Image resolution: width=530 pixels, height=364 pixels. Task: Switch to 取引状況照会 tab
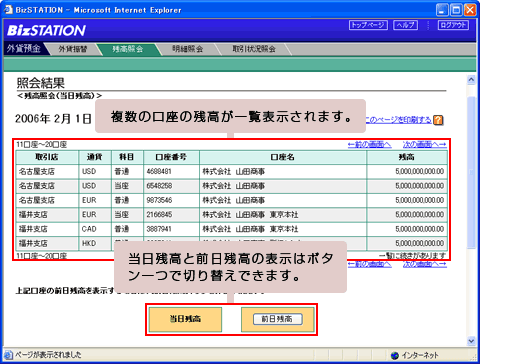[x=254, y=49]
